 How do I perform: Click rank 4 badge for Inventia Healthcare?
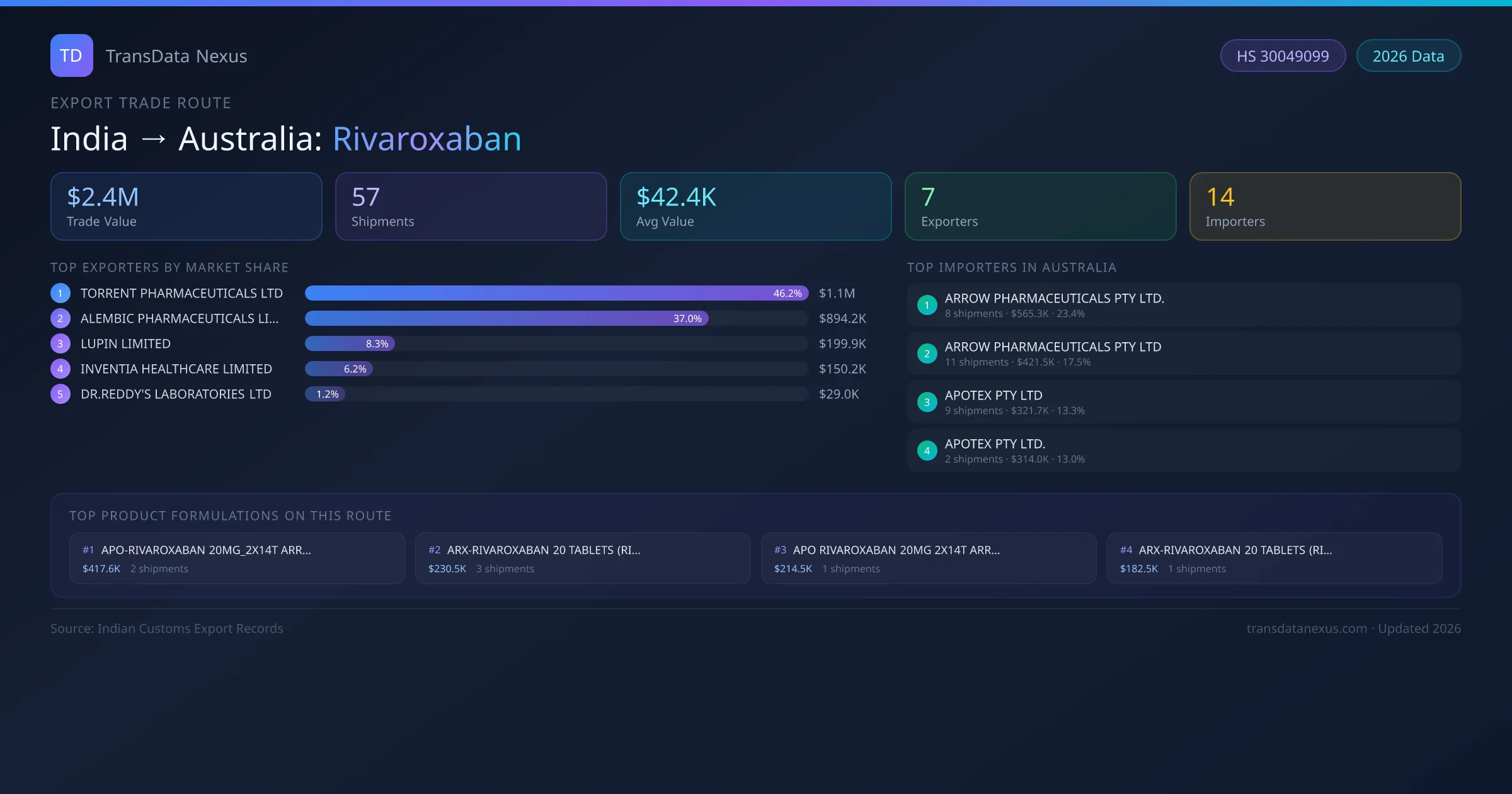click(60, 369)
